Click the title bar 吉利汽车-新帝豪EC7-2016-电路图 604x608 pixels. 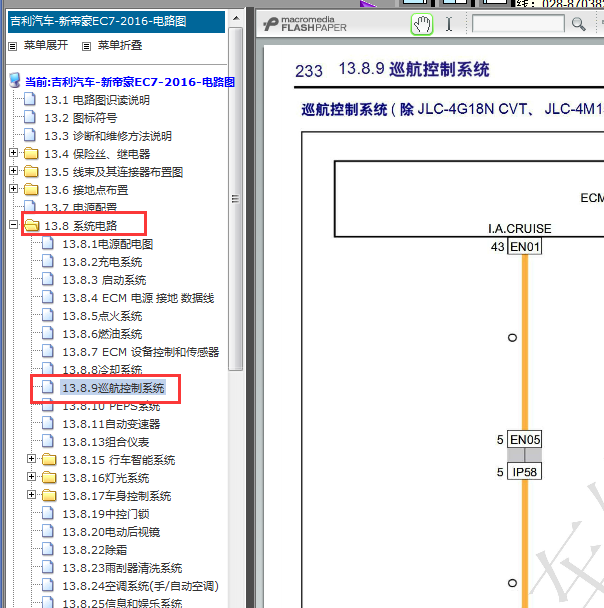116,22
